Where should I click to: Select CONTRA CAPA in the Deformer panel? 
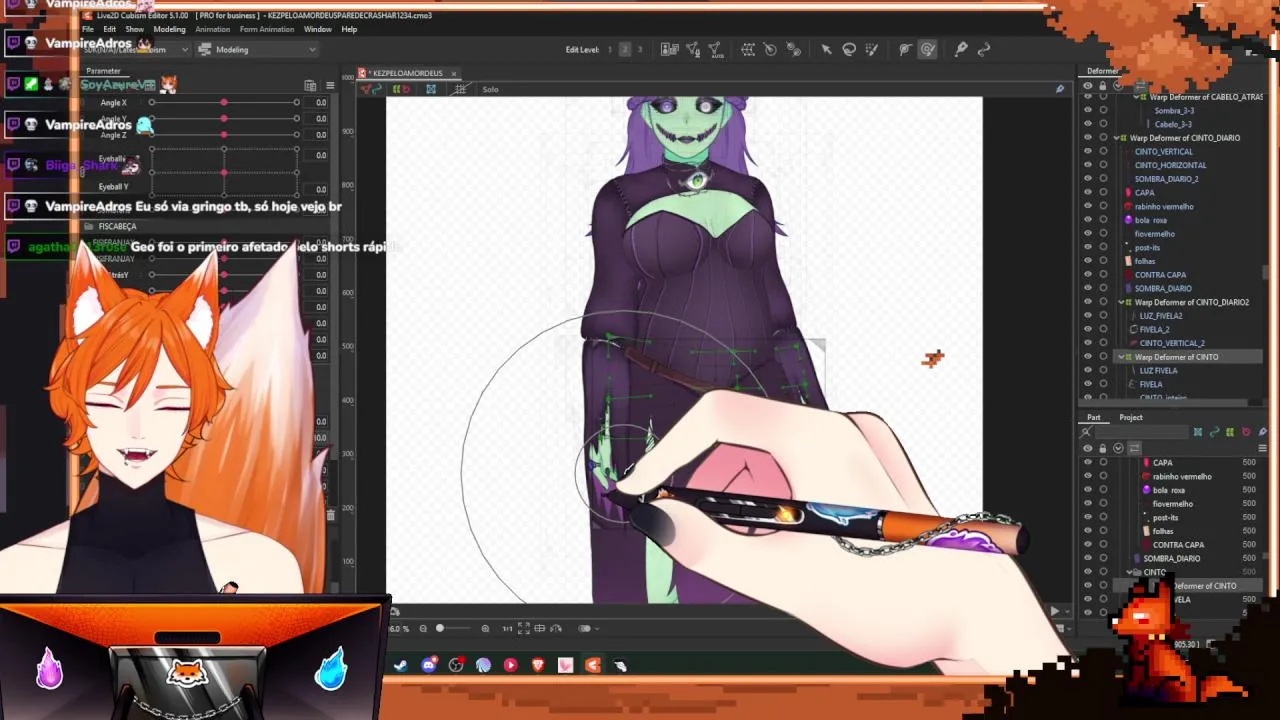(x=1160, y=275)
